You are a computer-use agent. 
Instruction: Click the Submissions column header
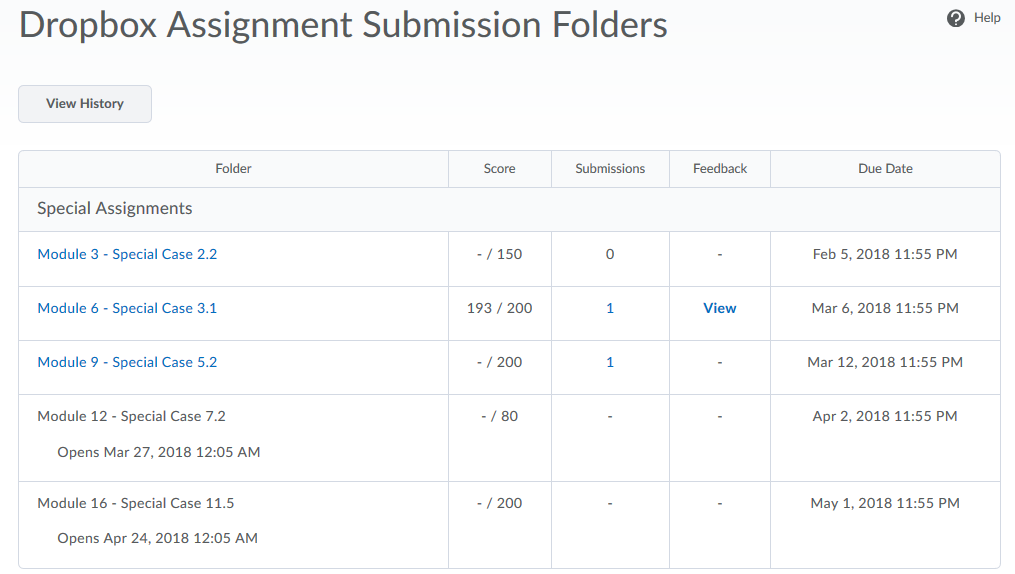(x=610, y=169)
